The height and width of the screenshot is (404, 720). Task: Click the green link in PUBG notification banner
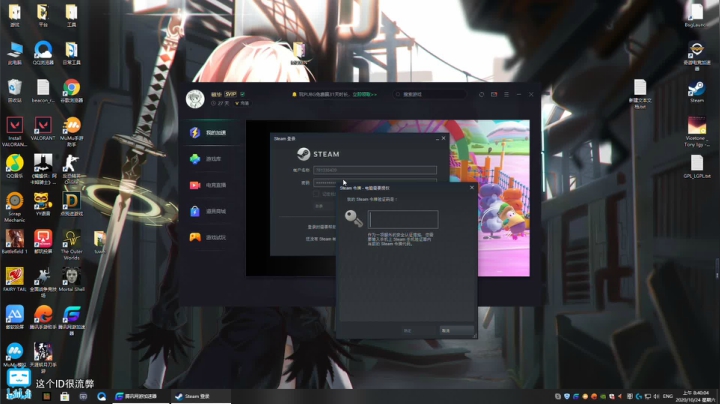click(x=365, y=94)
